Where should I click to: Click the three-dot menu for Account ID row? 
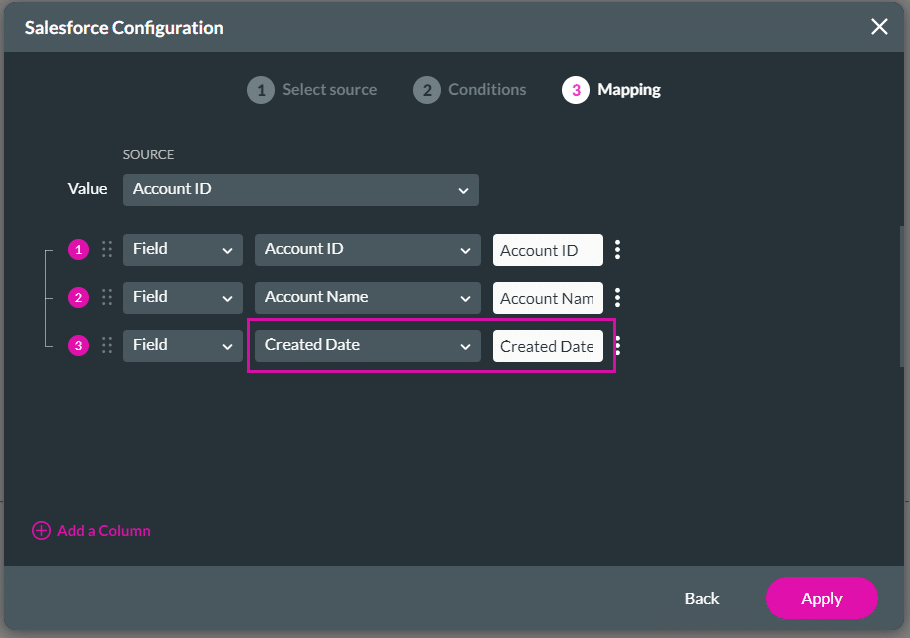[x=618, y=250]
